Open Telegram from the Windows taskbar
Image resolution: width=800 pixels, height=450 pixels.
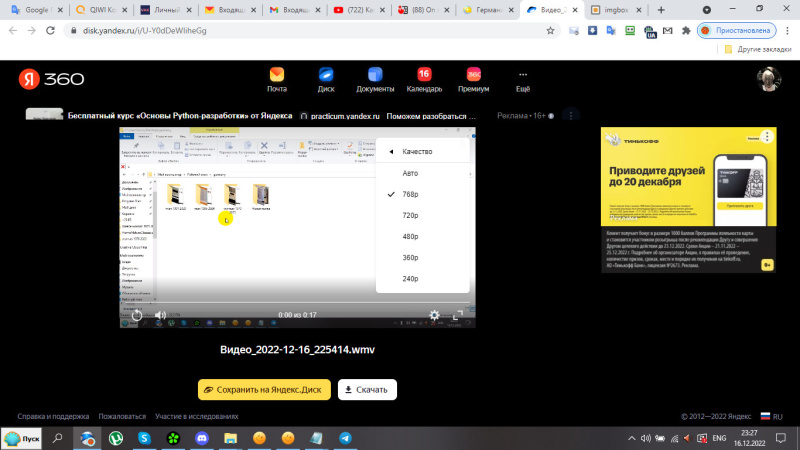coord(345,438)
